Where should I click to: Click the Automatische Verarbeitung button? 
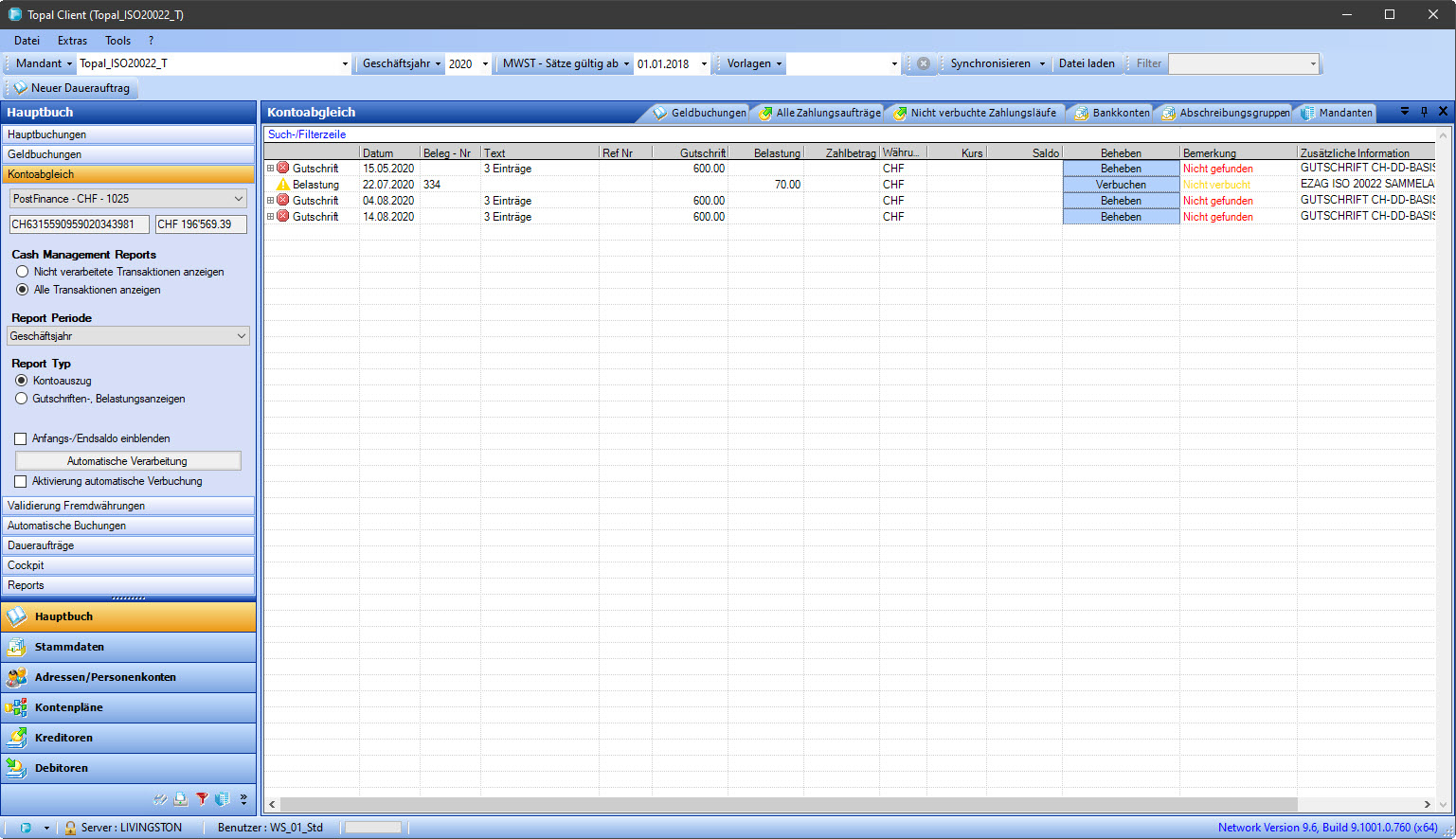(128, 461)
